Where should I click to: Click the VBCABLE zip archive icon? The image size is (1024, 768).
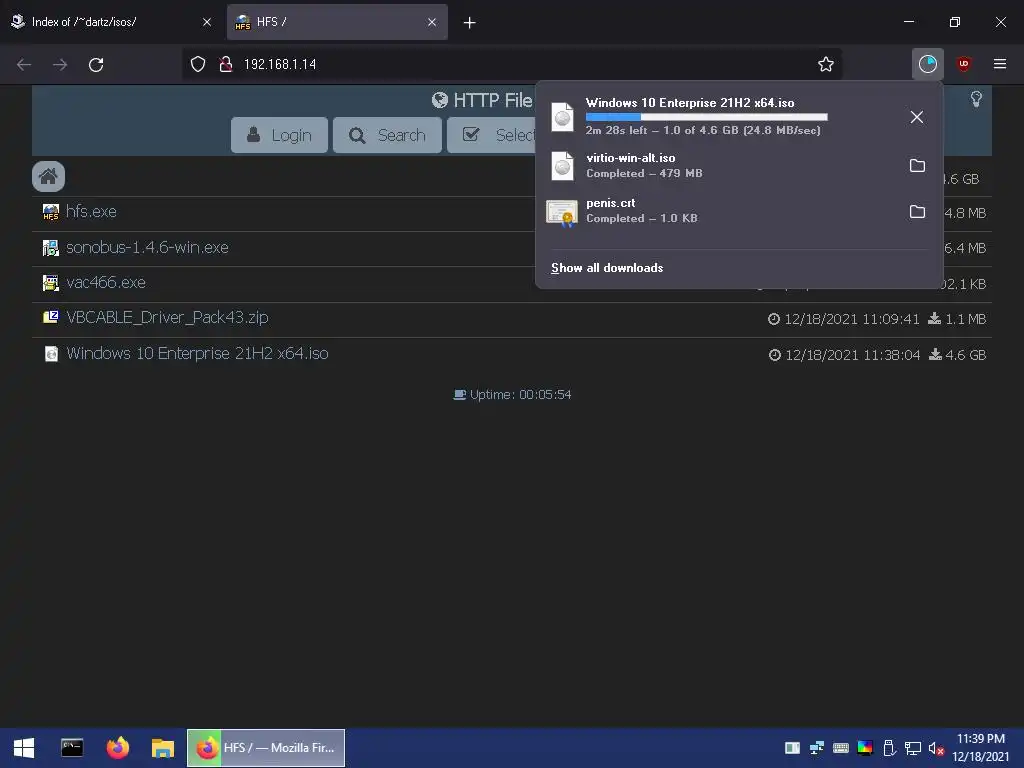[51, 317]
